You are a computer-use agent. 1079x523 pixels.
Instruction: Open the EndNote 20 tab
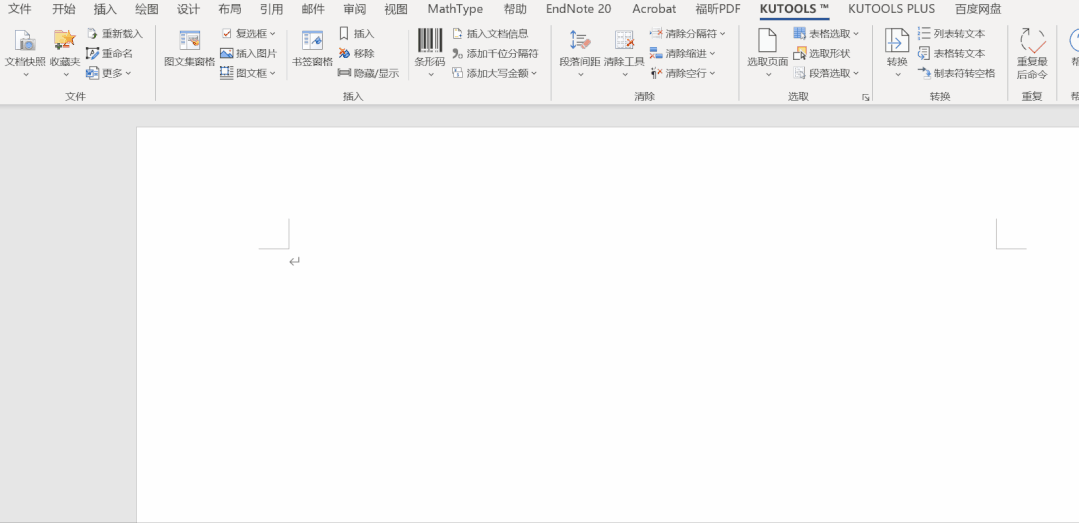point(578,9)
